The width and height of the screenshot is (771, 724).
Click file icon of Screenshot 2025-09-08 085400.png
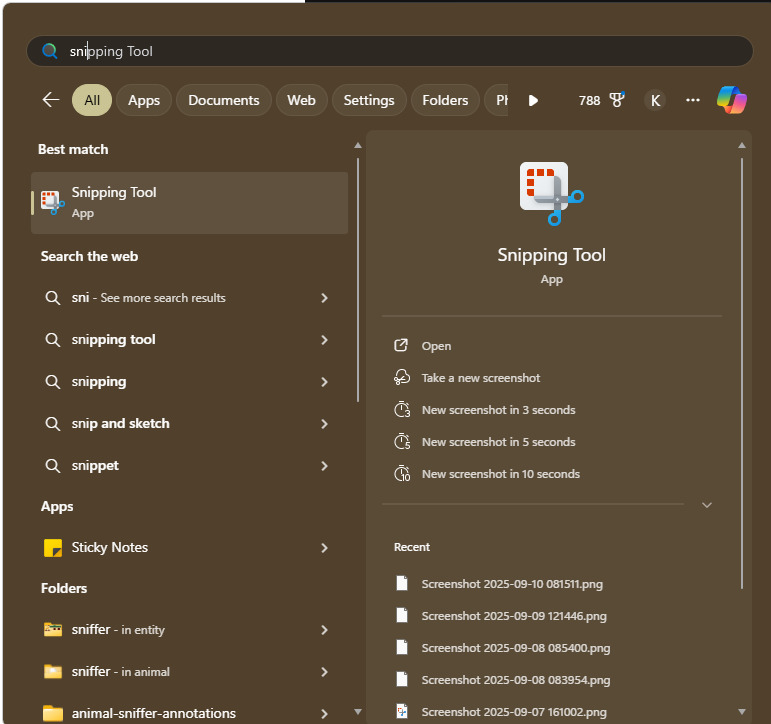(x=402, y=647)
